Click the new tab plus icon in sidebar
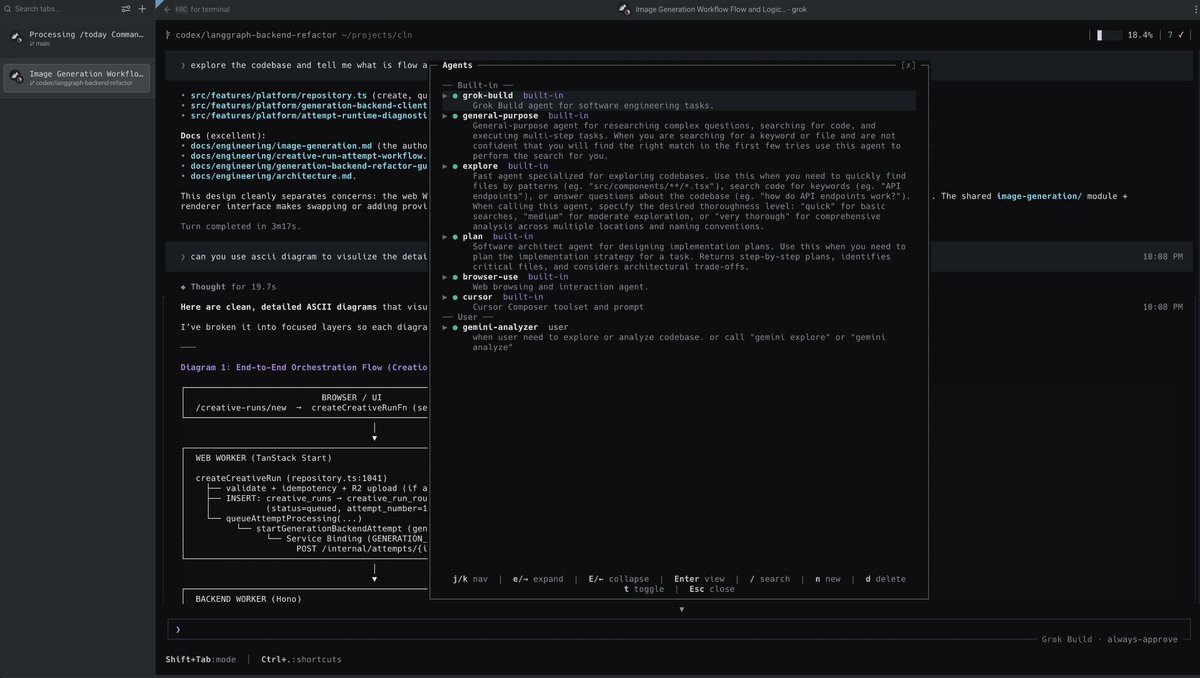The height and width of the screenshot is (678, 1200). click(x=142, y=9)
